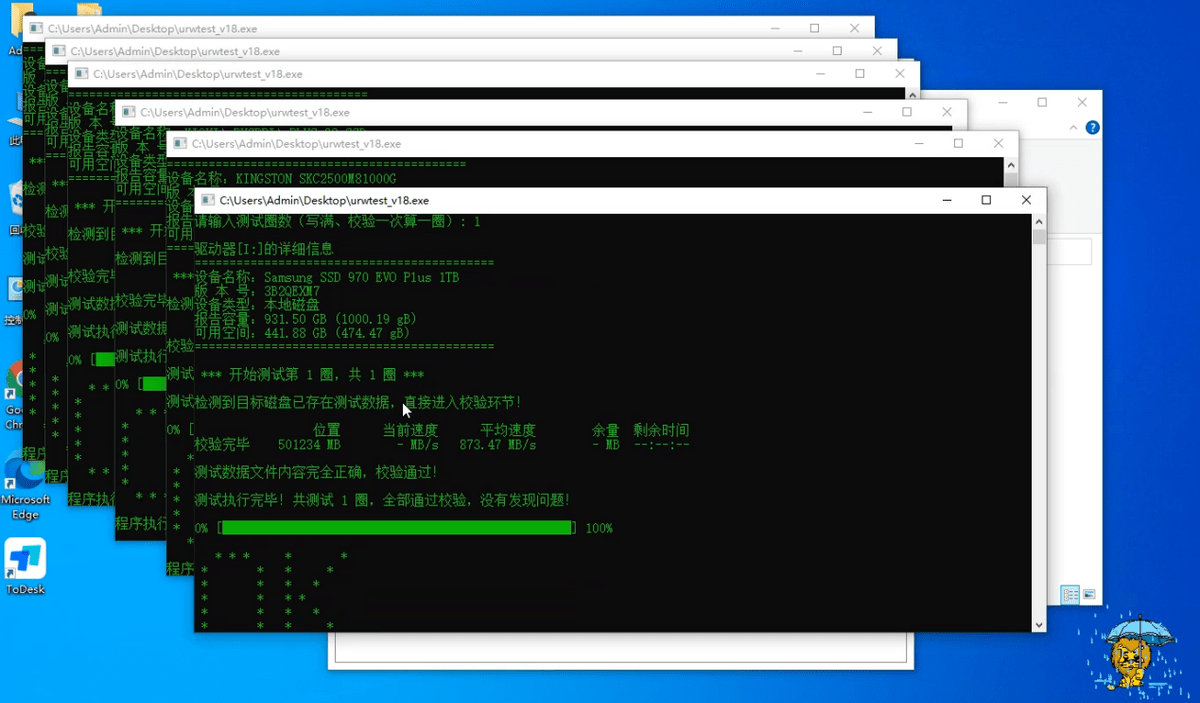Maximize the KINGSTON console window

point(958,143)
